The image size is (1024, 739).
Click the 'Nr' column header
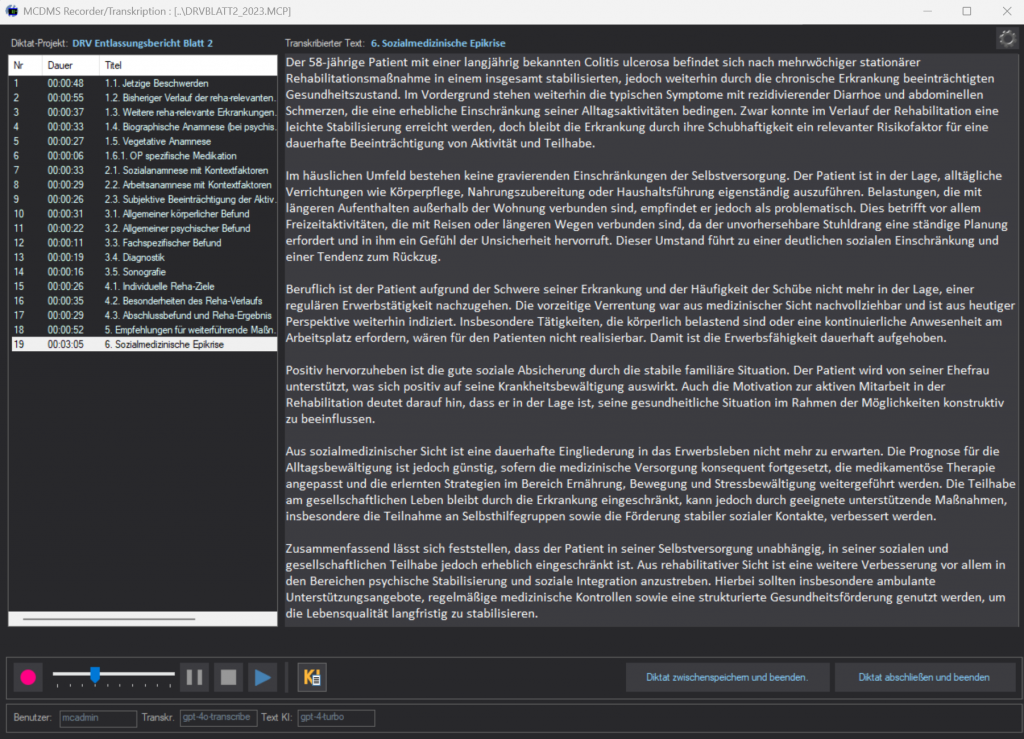(20, 64)
